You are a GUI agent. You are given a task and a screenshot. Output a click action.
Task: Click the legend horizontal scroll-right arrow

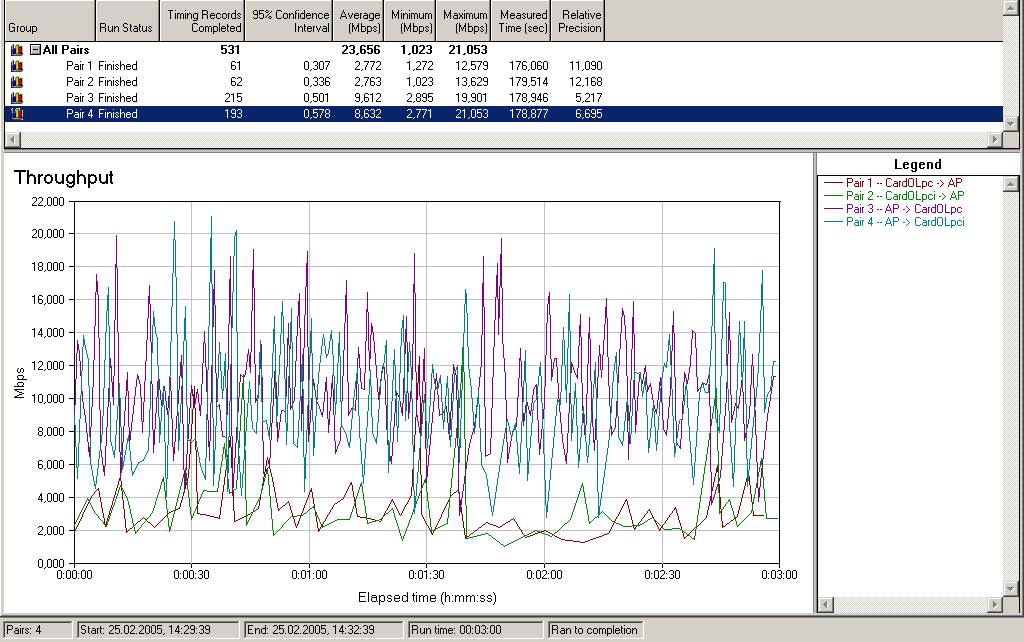(x=995, y=605)
